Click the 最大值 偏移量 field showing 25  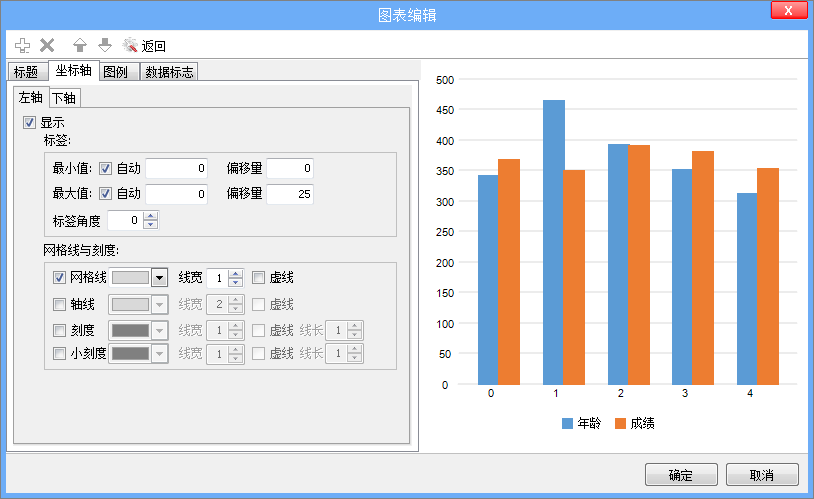290,194
